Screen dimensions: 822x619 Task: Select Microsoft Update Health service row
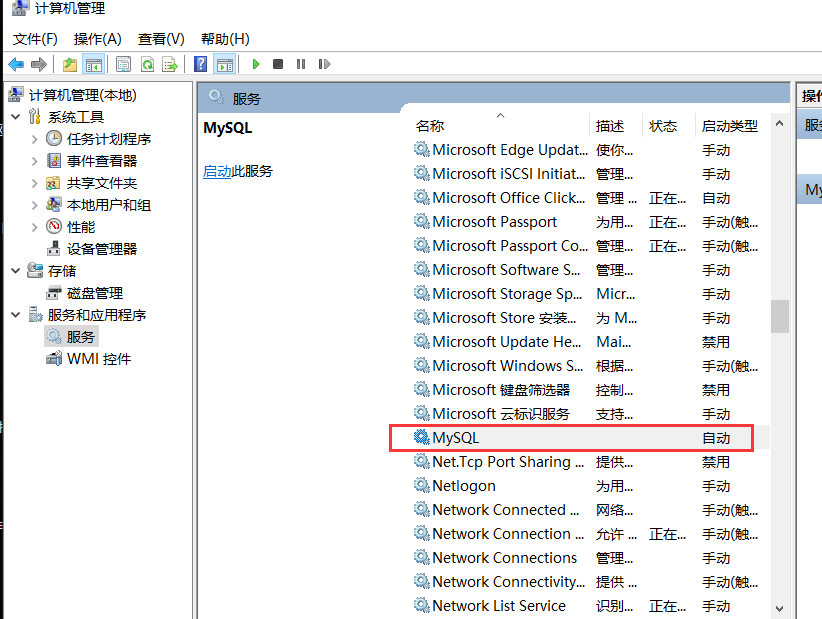590,342
